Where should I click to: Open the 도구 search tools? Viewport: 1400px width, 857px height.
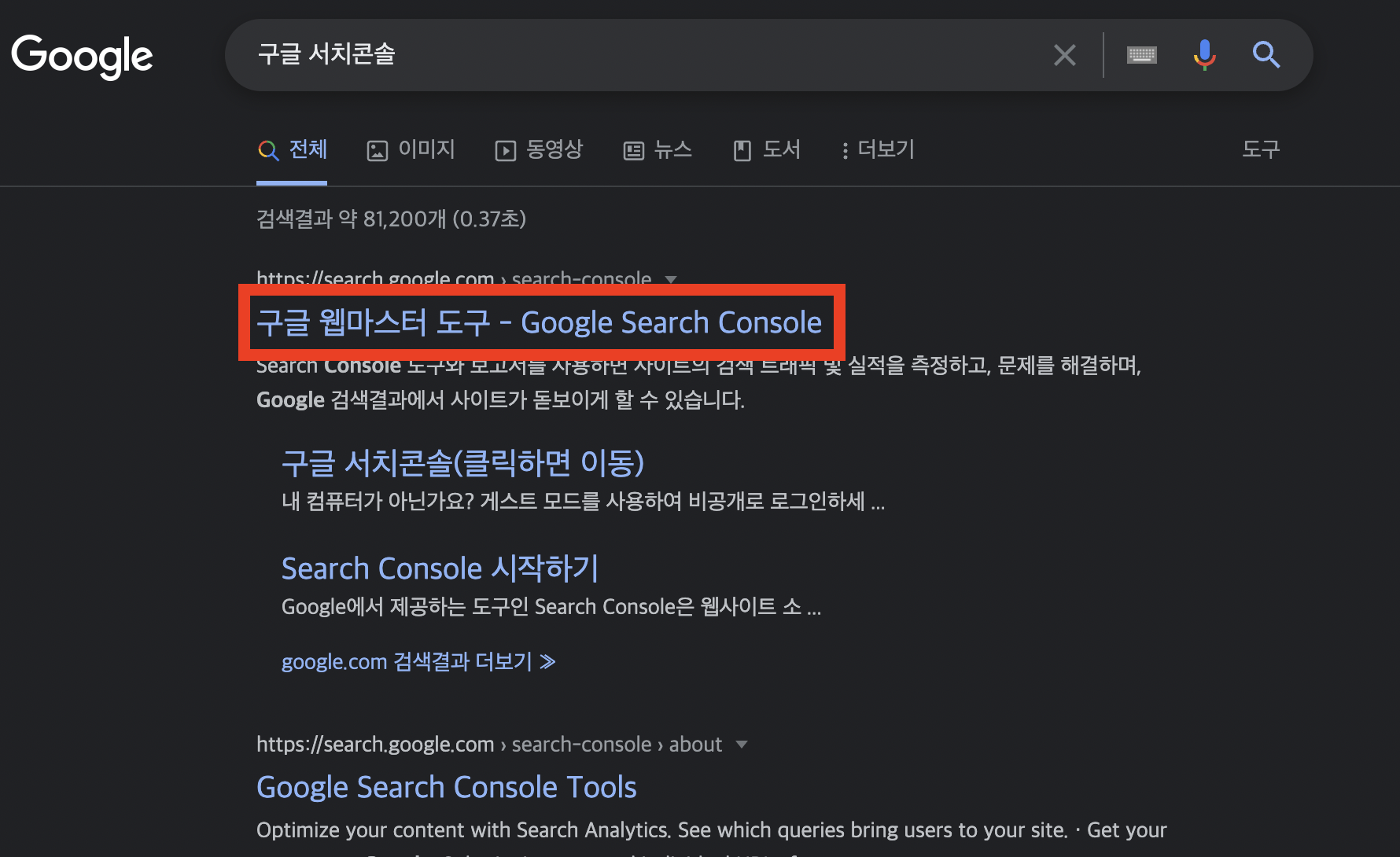click(x=1261, y=149)
